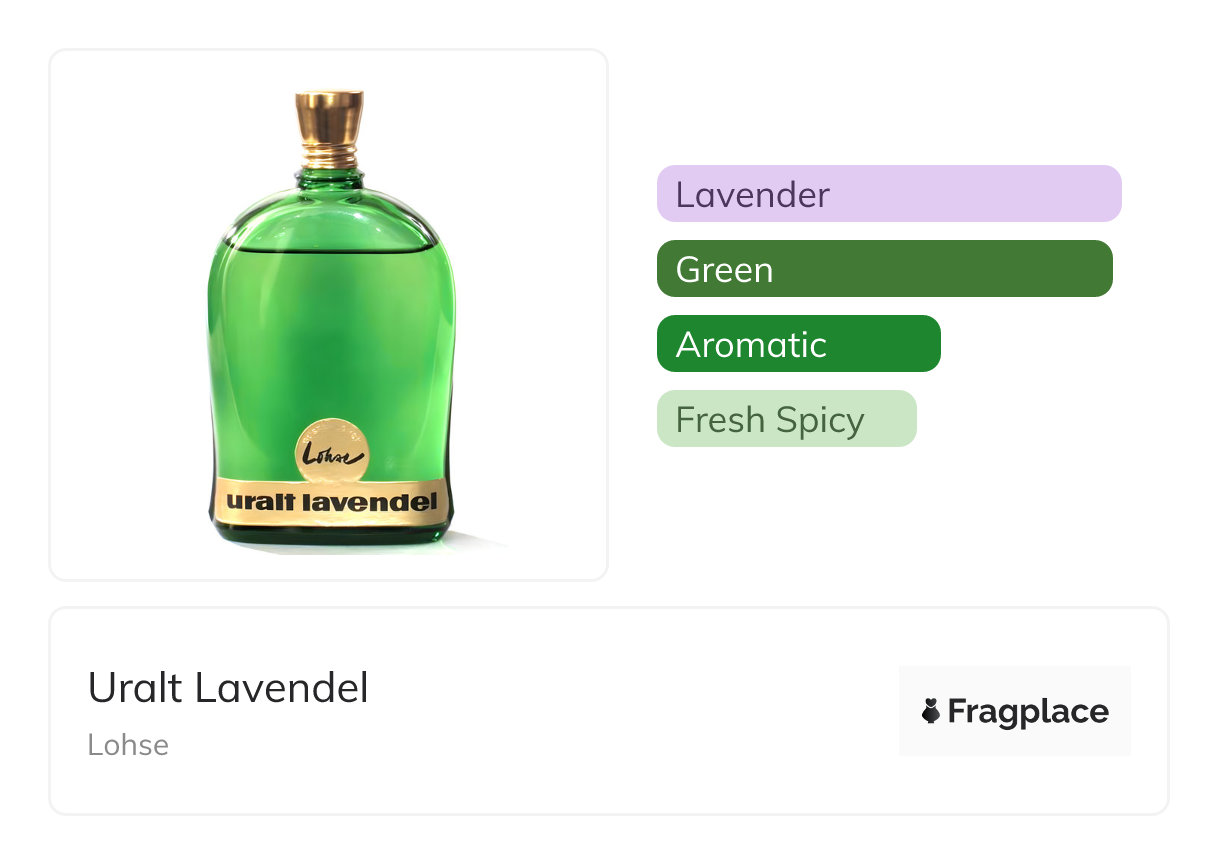Open the Uralt Lavendel perfume title
The height and width of the screenshot is (864, 1218).
click(x=228, y=688)
